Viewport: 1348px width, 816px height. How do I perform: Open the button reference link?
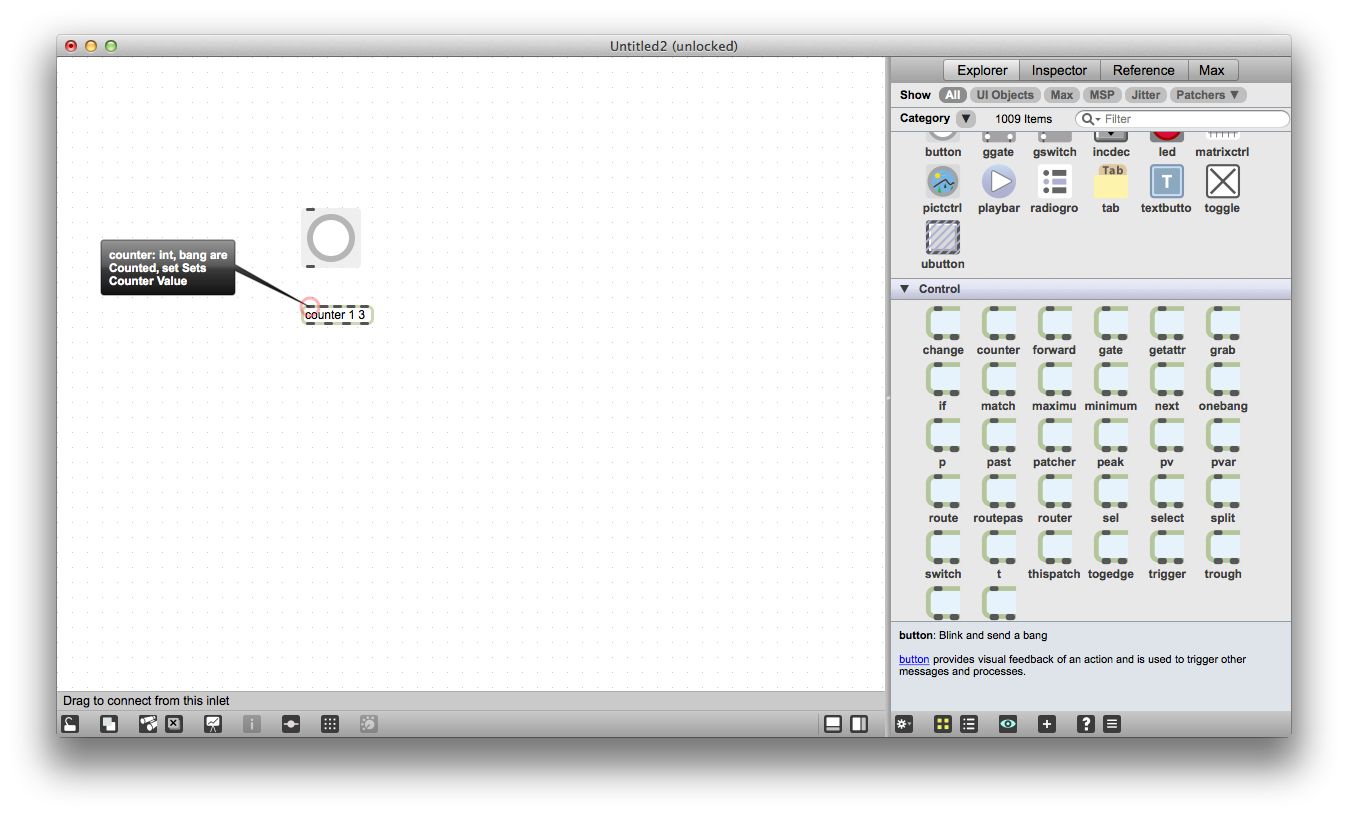[x=914, y=660]
